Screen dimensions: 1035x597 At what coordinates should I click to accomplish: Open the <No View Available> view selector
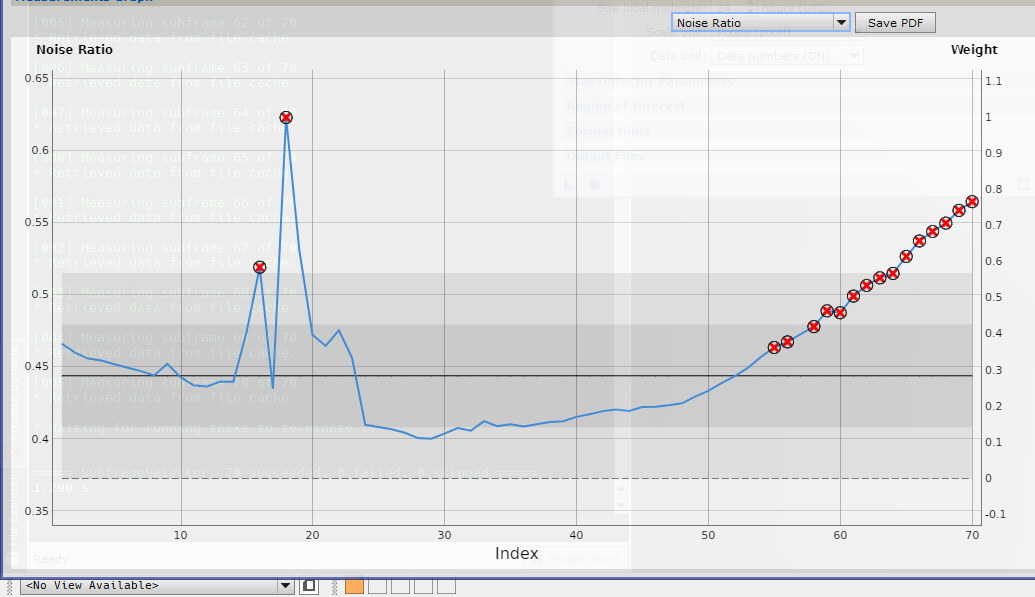[156, 585]
